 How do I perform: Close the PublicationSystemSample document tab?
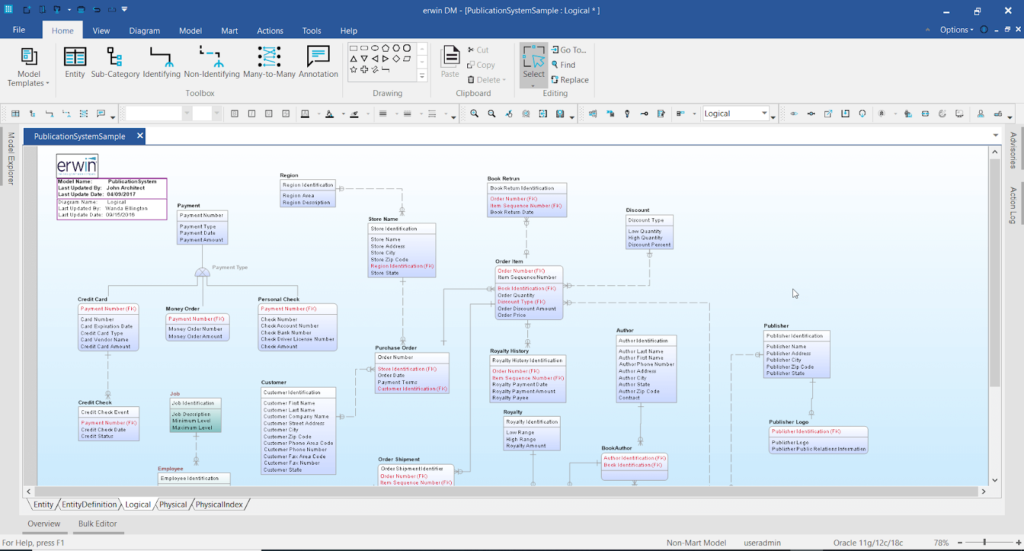click(x=140, y=136)
